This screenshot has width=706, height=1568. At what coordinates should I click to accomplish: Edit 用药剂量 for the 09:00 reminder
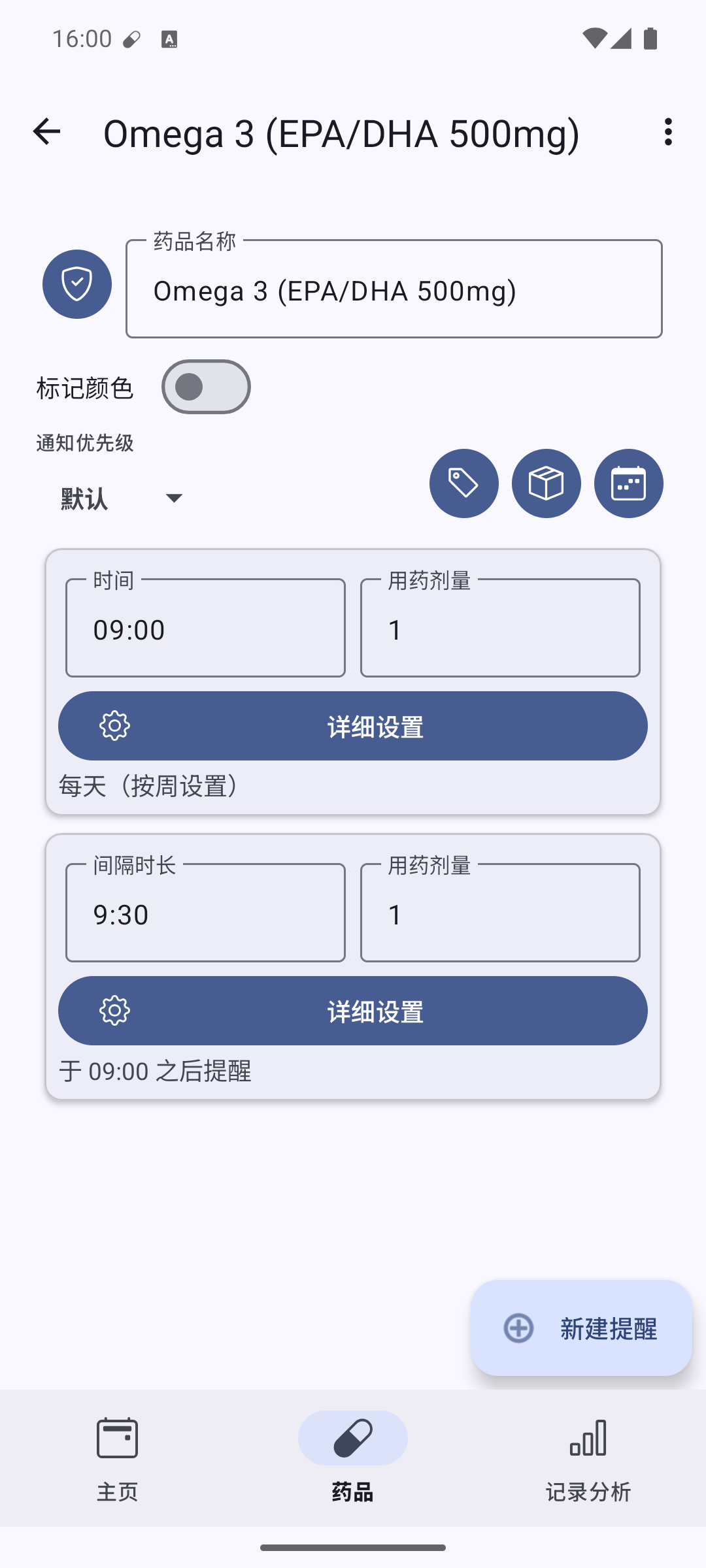tap(500, 629)
